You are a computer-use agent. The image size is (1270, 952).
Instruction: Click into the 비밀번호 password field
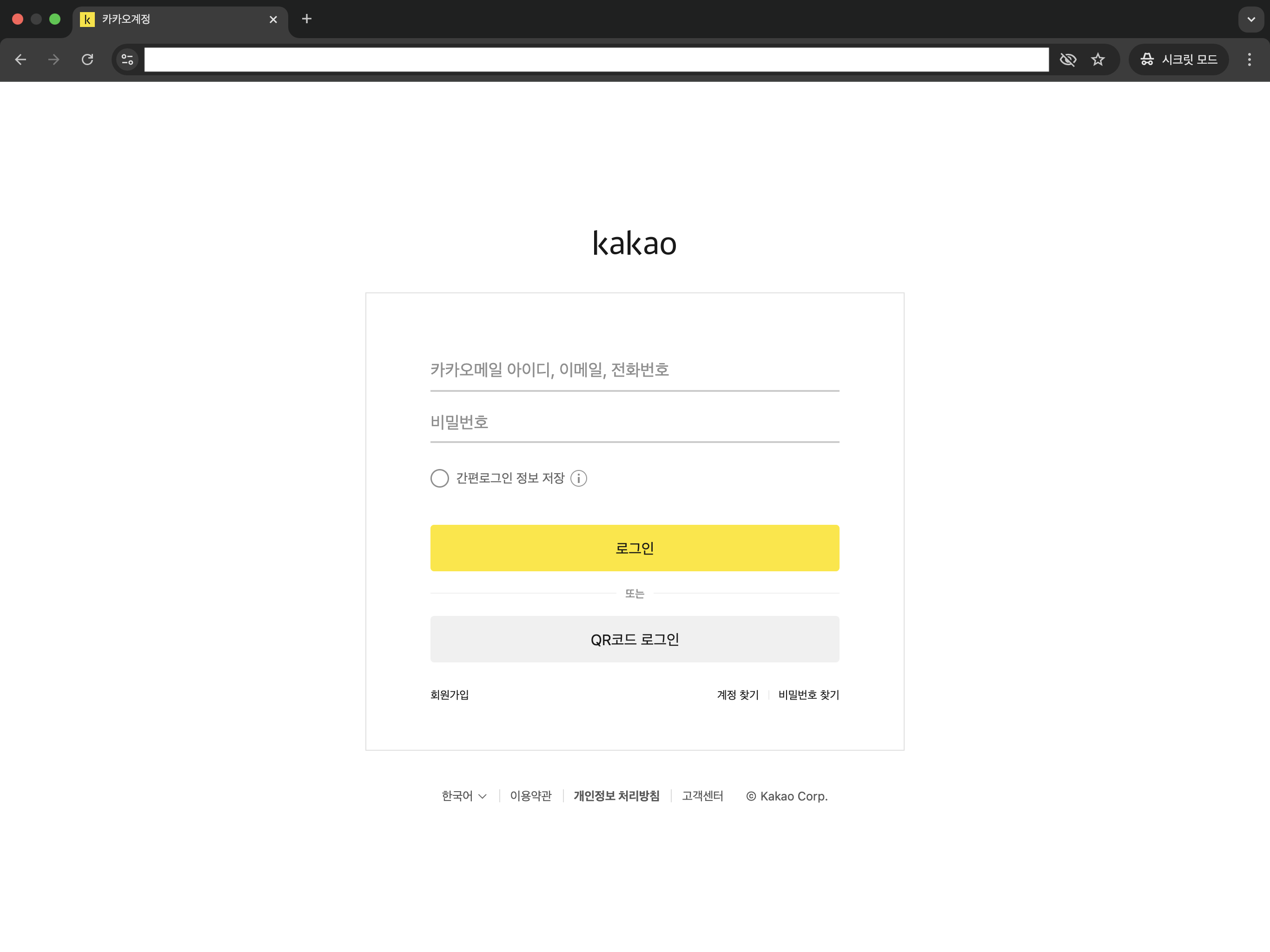click(635, 422)
